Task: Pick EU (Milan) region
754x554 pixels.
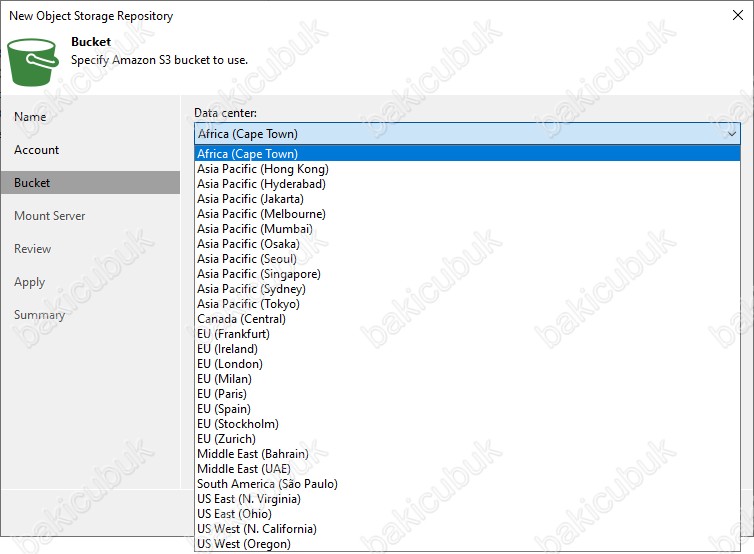Action: [467, 379]
